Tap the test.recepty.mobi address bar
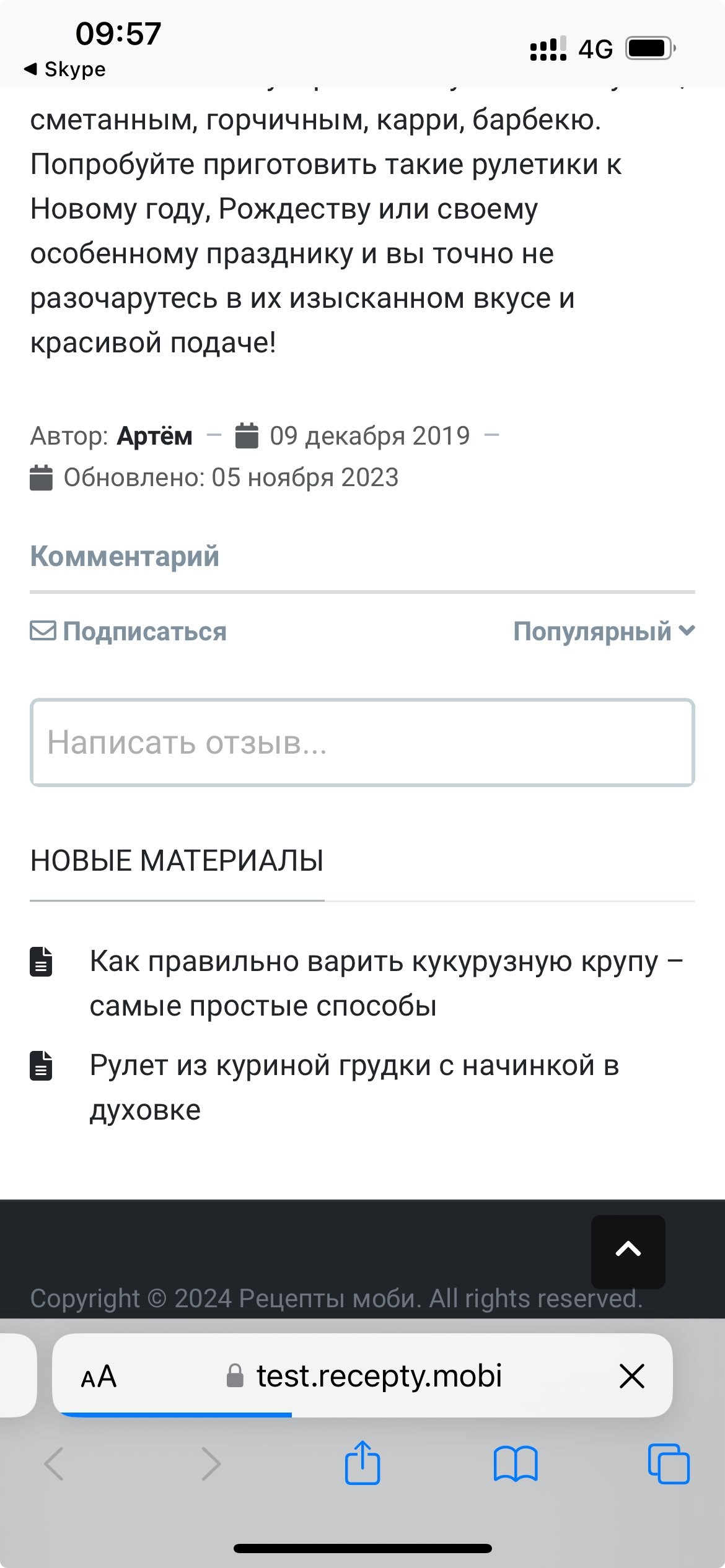This screenshot has width=725, height=1568. click(378, 1376)
